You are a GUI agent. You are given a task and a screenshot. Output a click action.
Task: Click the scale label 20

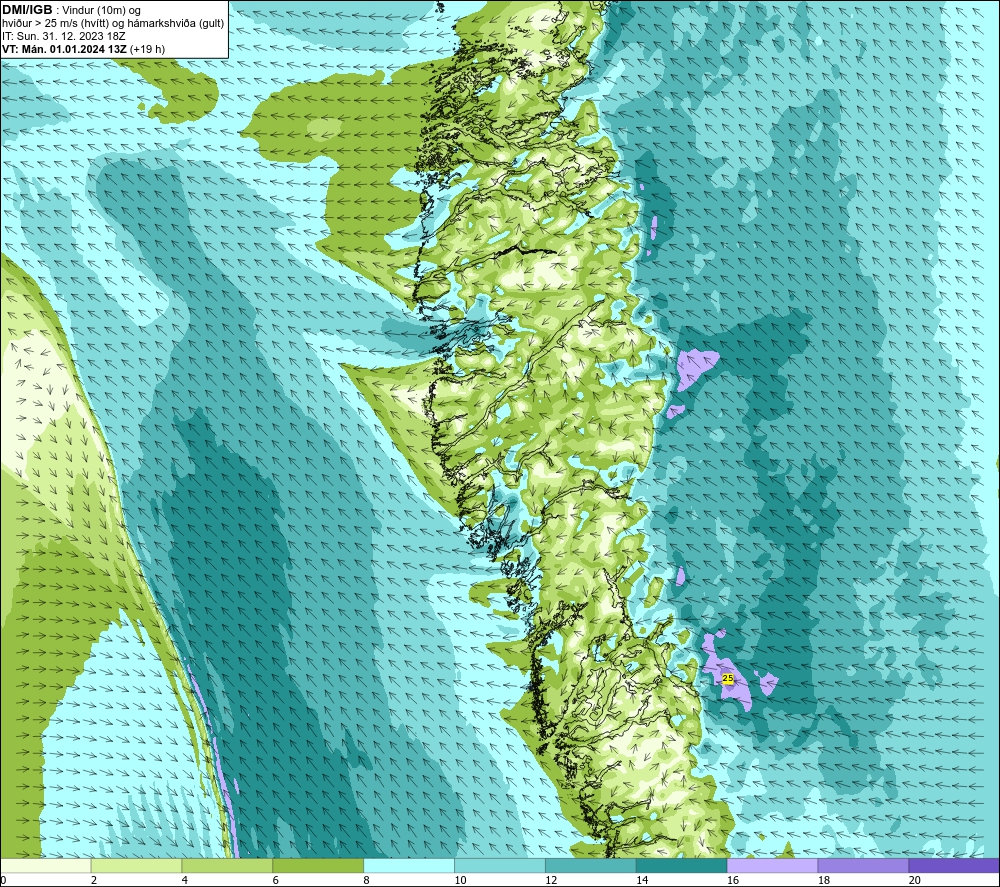click(915, 880)
